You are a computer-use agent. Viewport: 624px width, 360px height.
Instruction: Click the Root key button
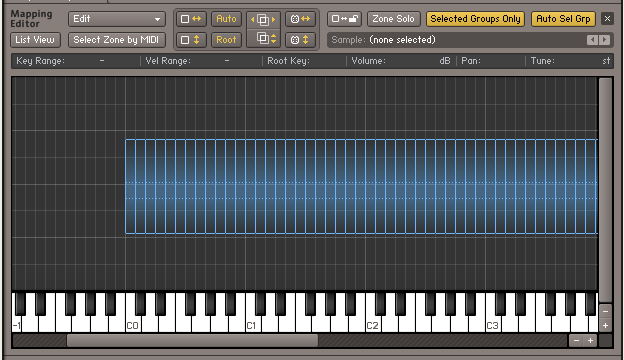[226, 40]
